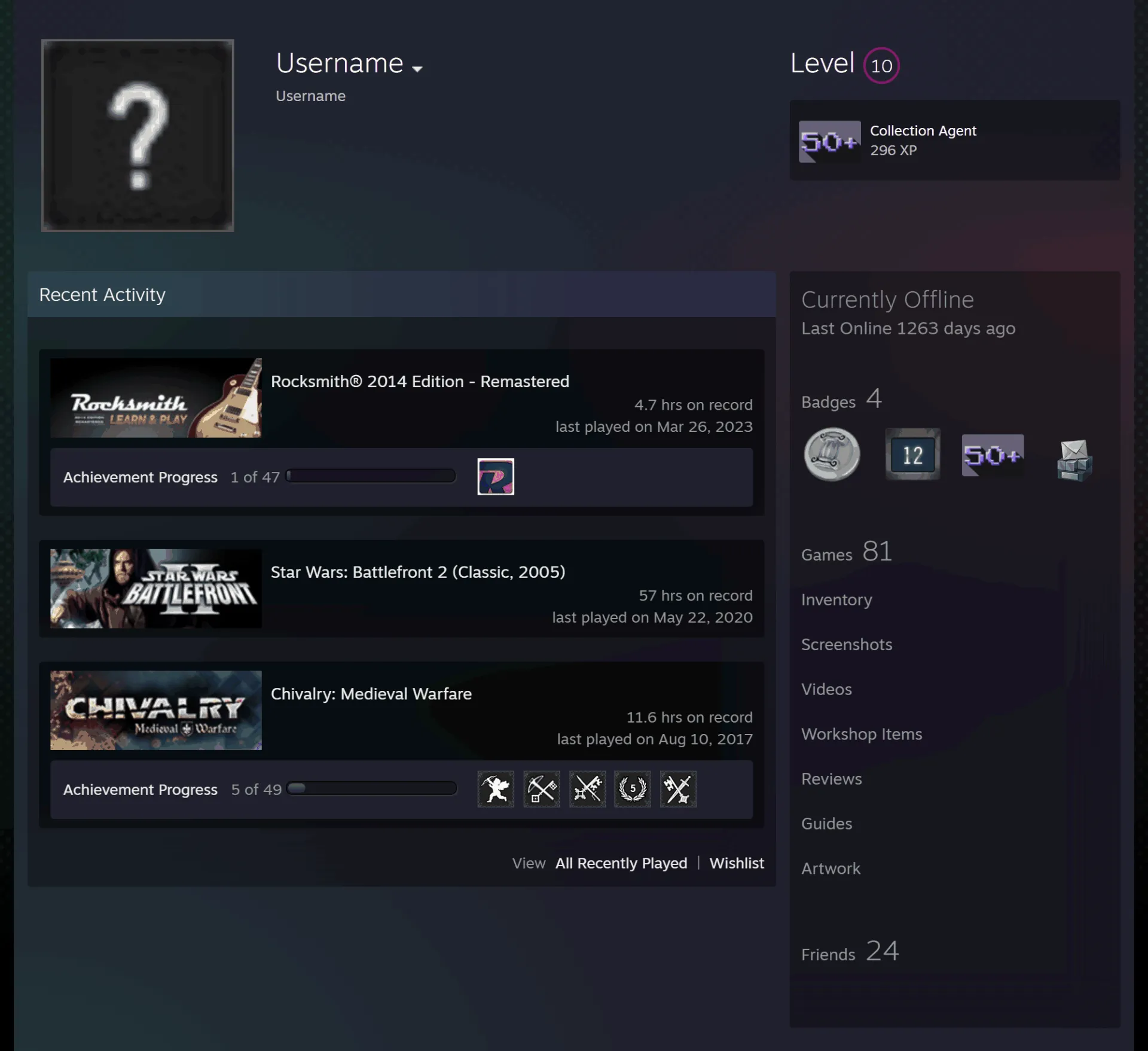Open the Friends 24 list
The height and width of the screenshot is (1051, 1148).
(850, 951)
